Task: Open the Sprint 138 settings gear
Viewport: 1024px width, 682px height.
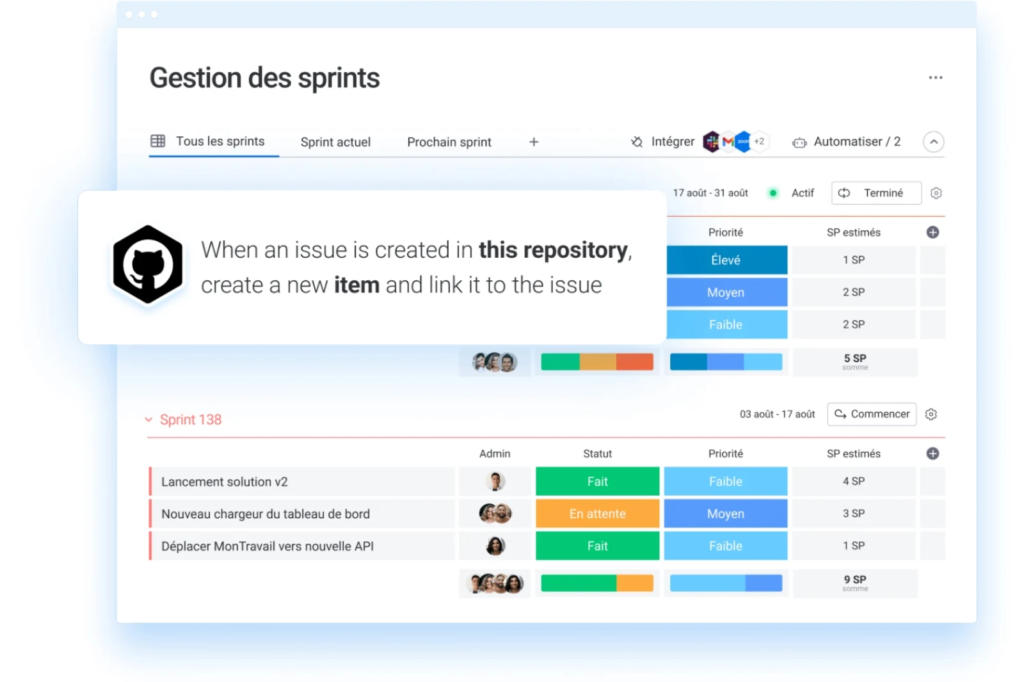Action: 931,414
